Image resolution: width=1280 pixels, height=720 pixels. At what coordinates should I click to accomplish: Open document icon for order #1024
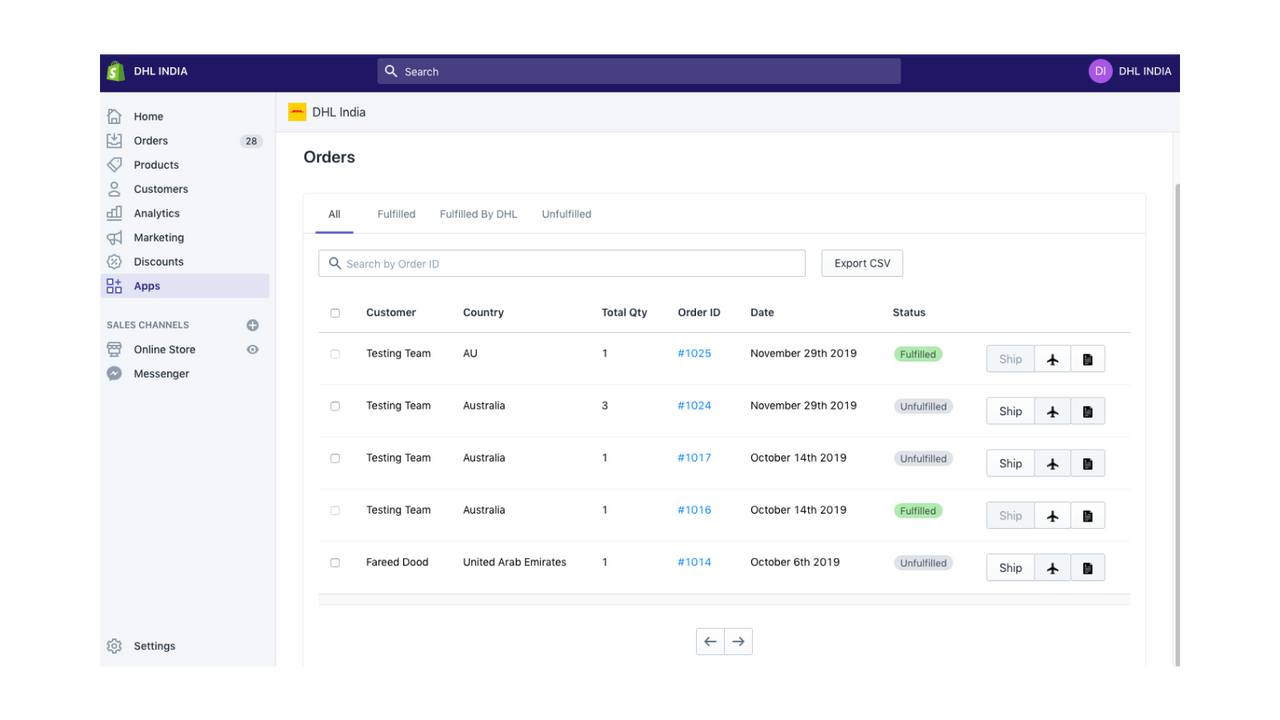pyautogui.click(x=1088, y=411)
